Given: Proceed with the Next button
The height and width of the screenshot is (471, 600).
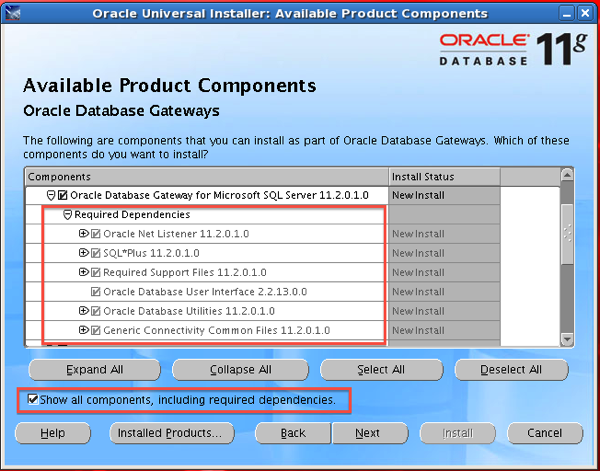Looking at the screenshot, I should pos(370,433).
